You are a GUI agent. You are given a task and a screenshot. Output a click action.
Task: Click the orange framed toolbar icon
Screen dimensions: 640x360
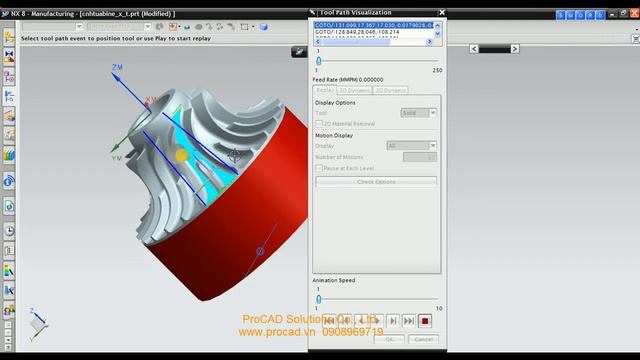(x=173, y=27)
